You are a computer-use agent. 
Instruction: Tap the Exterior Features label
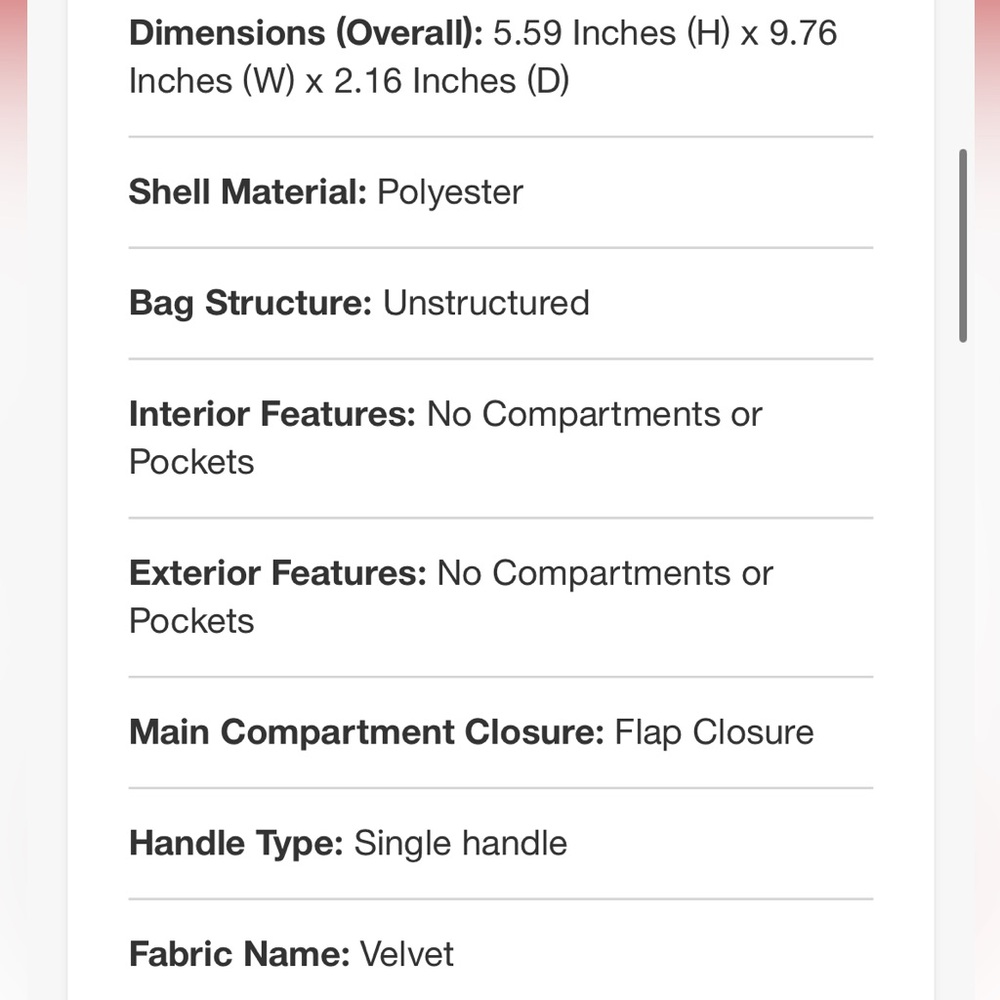click(277, 573)
